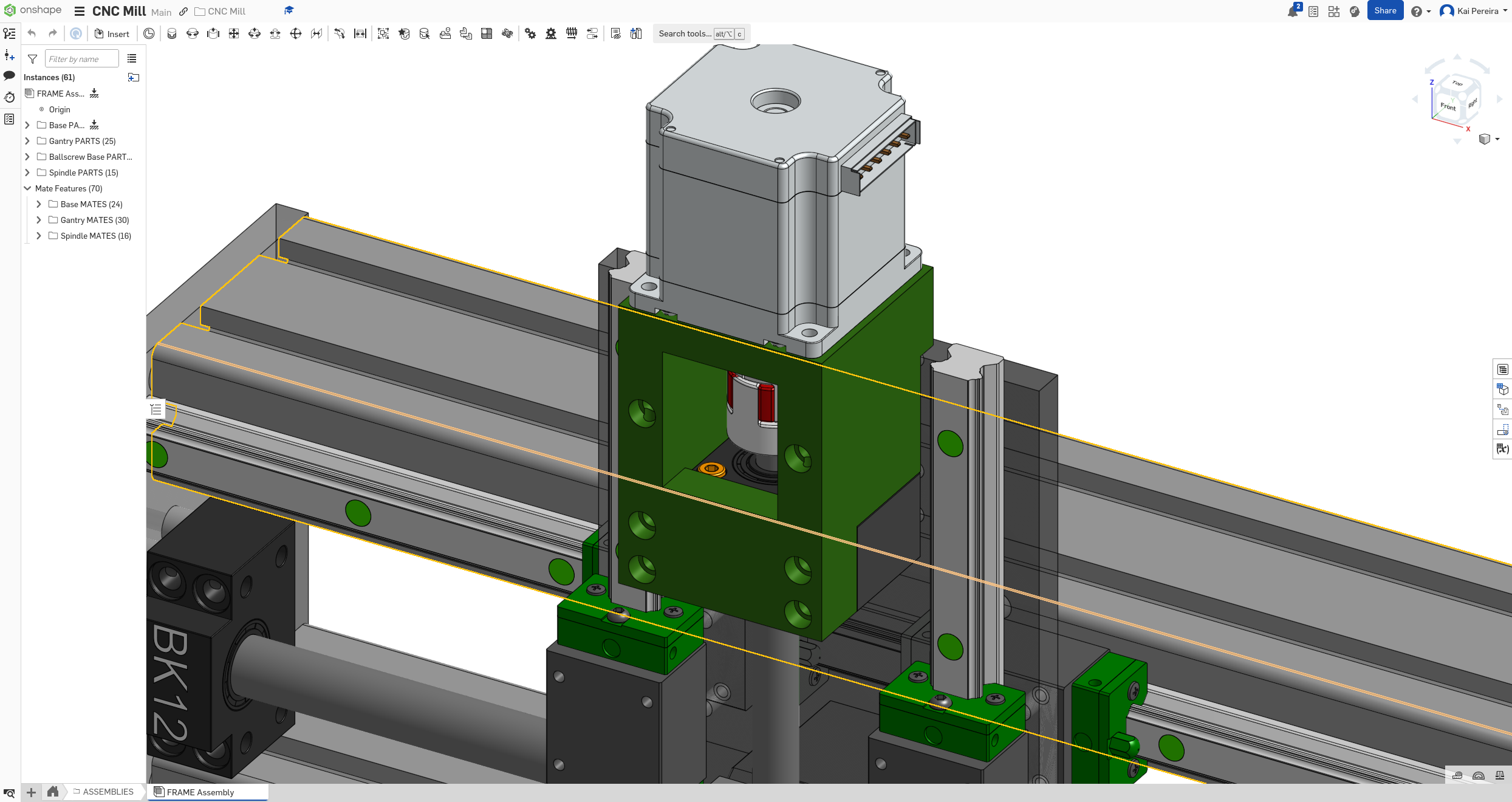Toggle the filter for the Instances list
Screen dimensions: 1512x802
pos(32,58)
